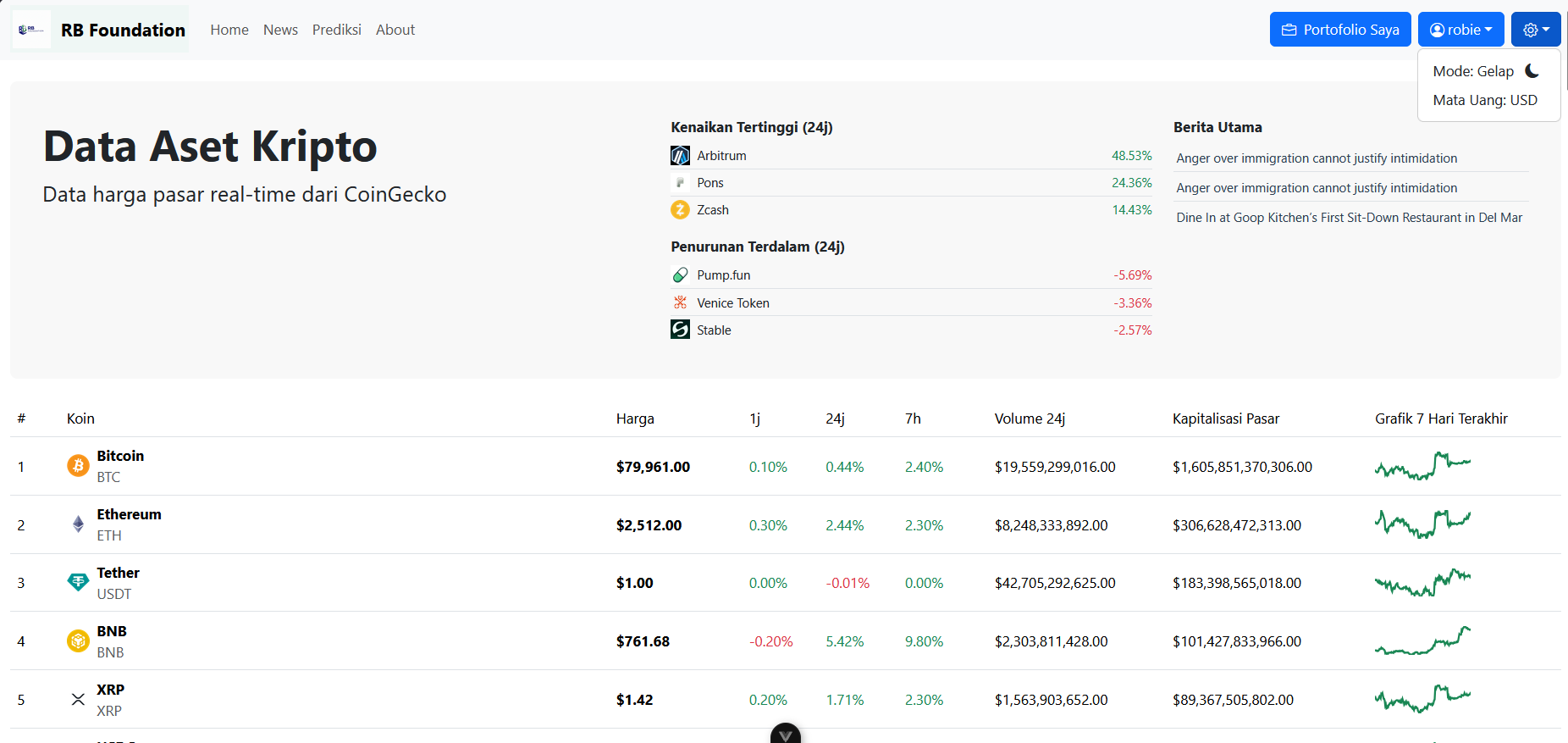Image resolution: width=1568 pixels, height=743 pixels.
Task: Click Venice Token loser name
Action: [x=733, y=303]
